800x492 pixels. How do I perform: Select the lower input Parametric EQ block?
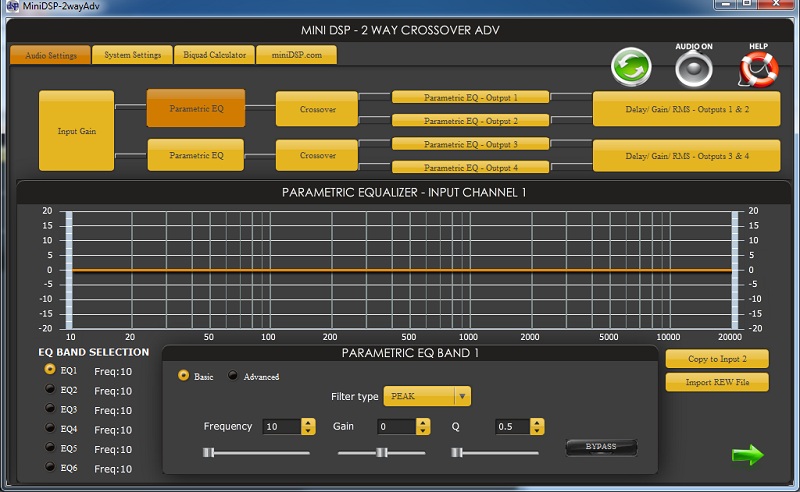[196, 155]
